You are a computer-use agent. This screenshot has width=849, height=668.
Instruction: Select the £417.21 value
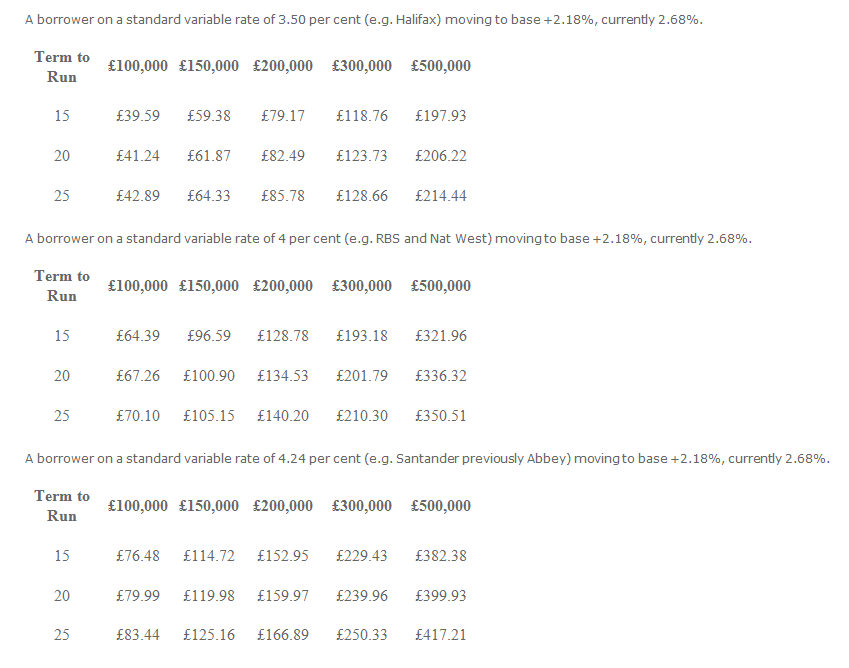[440, 636]
